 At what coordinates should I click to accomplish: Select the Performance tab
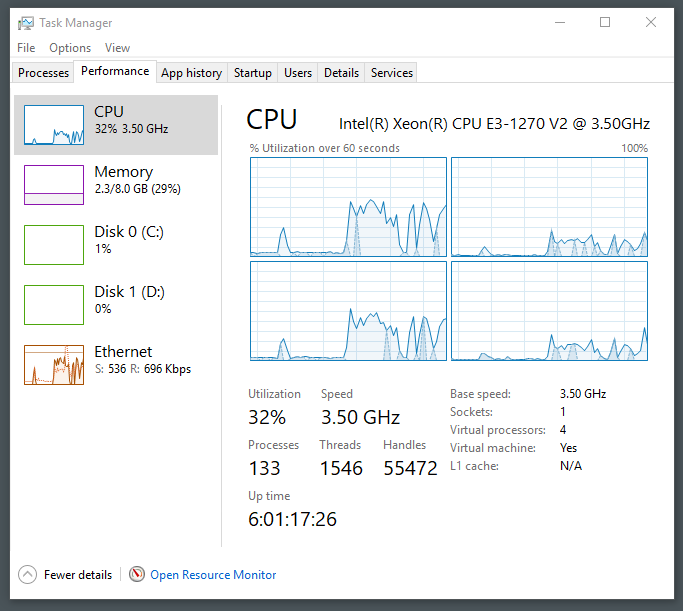[115, 71]
